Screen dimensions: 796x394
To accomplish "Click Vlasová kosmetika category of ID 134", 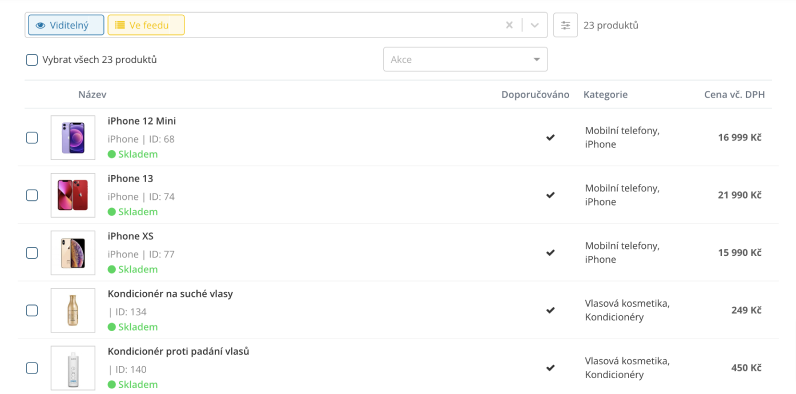I will coord(627,304).
